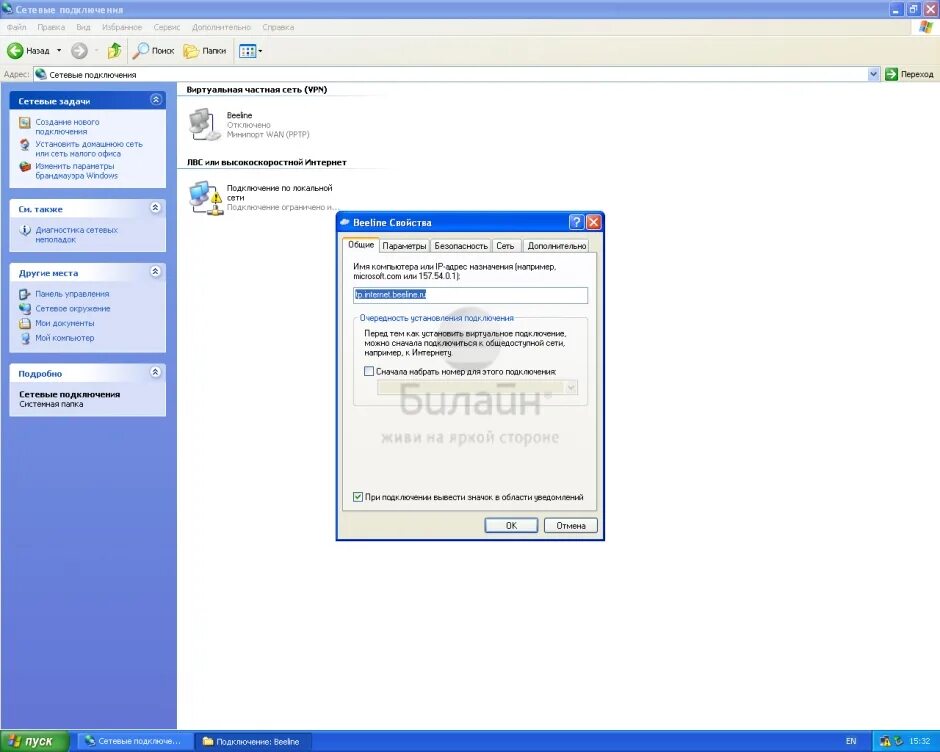
Task: Click the 15:32 clock in the tray
Action: click(x=919, y=741)
